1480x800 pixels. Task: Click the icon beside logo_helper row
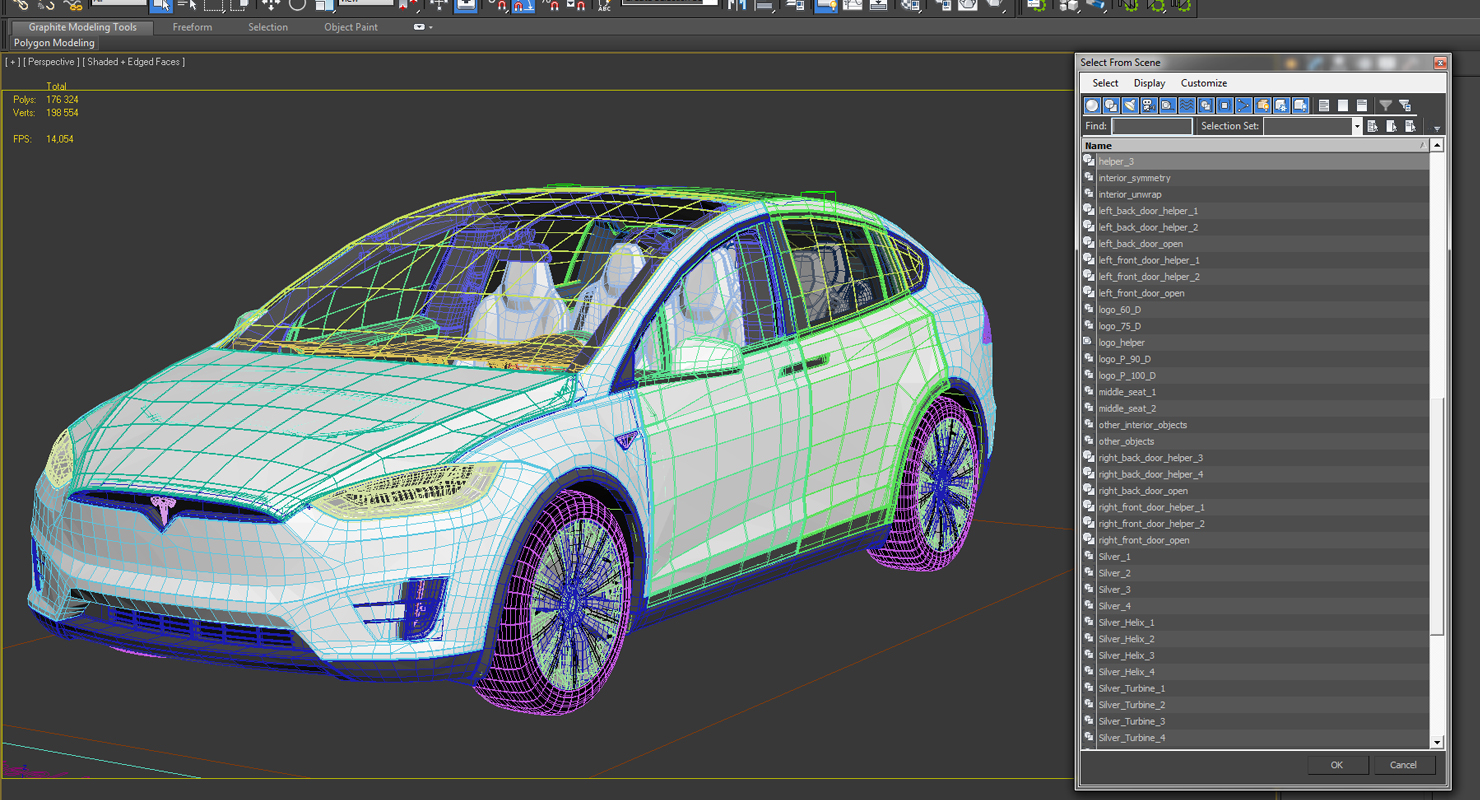[1089, 342]
